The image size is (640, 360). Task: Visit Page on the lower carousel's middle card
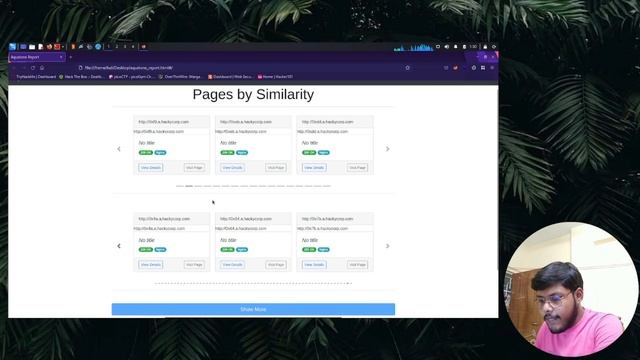276,265
